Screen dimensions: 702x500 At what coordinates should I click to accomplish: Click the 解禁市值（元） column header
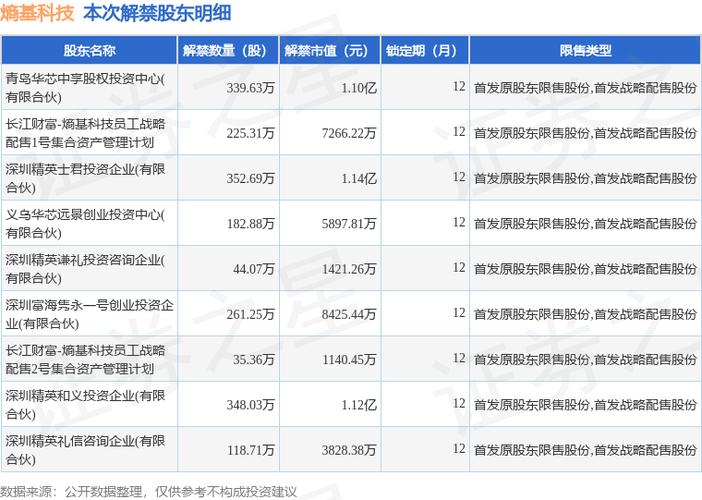click(330, 50)
